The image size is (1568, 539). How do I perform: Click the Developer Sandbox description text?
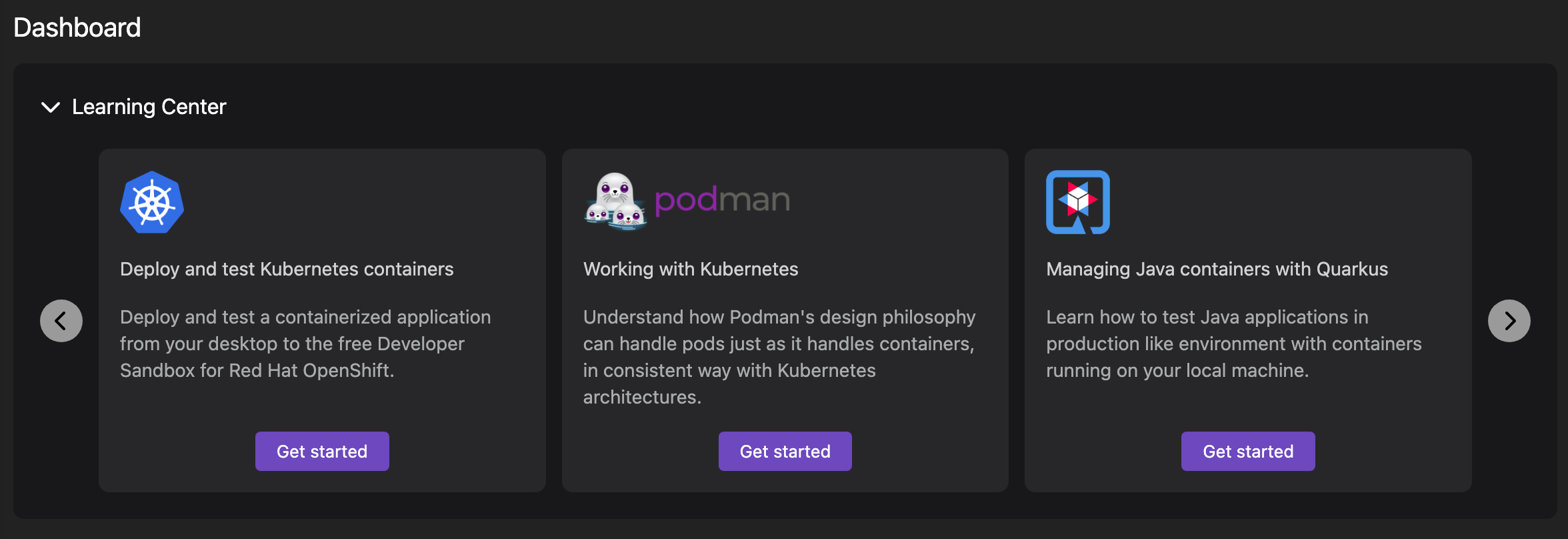click(305, 344)
